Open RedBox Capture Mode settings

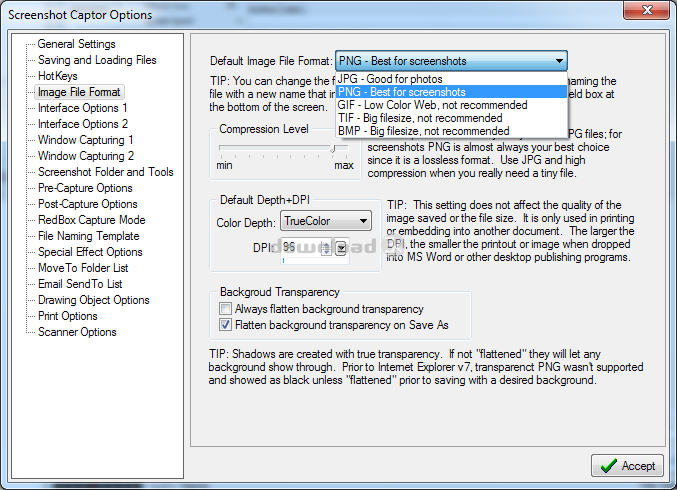pyautogui.click(x=92, y=220)
